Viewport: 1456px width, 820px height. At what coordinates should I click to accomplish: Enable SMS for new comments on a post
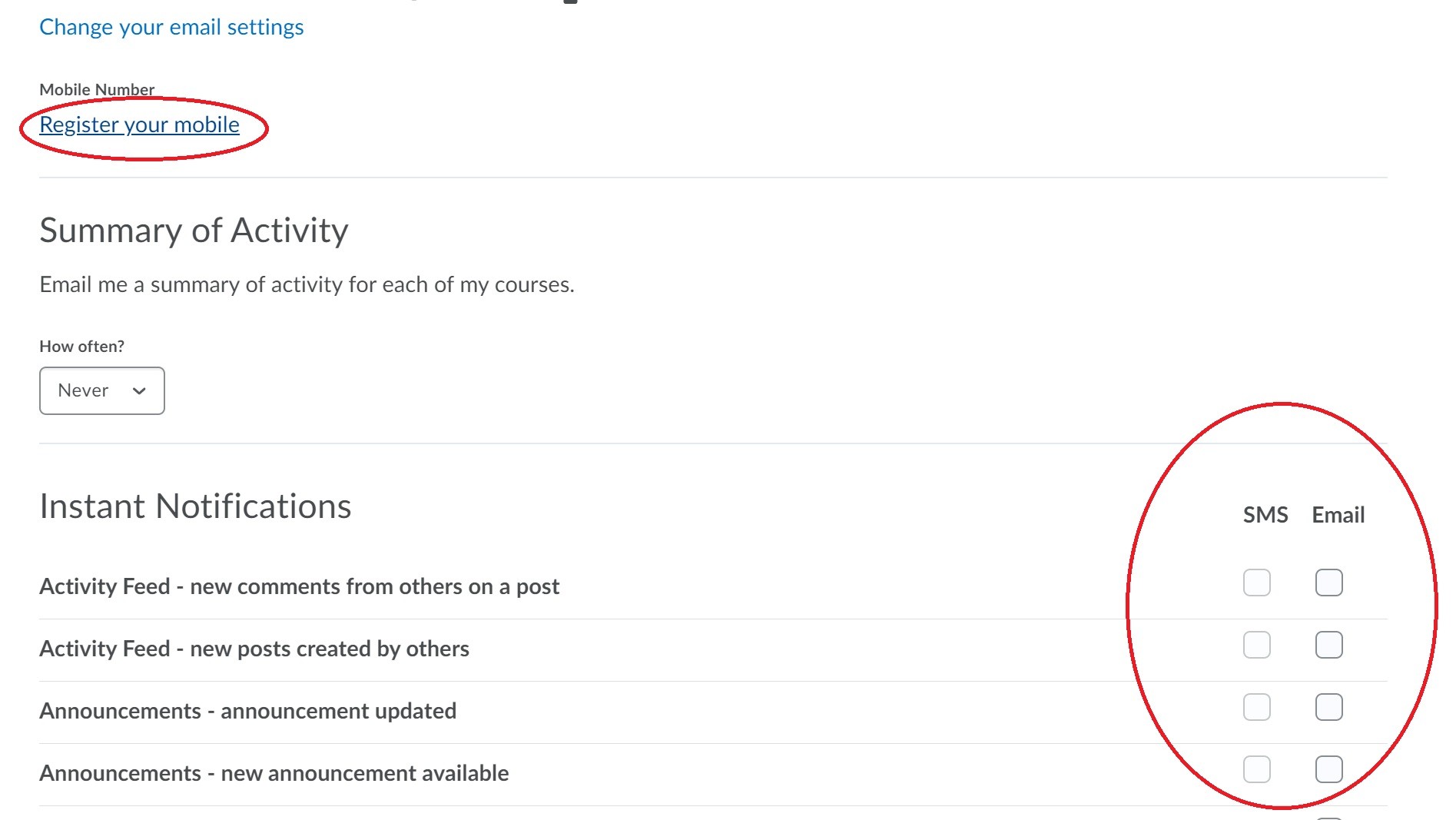[1257, 583]
